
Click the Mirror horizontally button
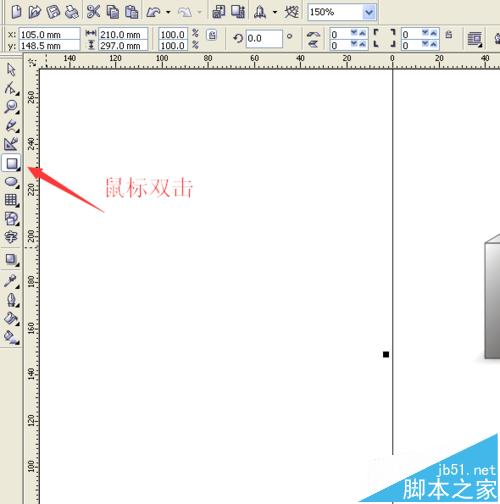(313, 34)
